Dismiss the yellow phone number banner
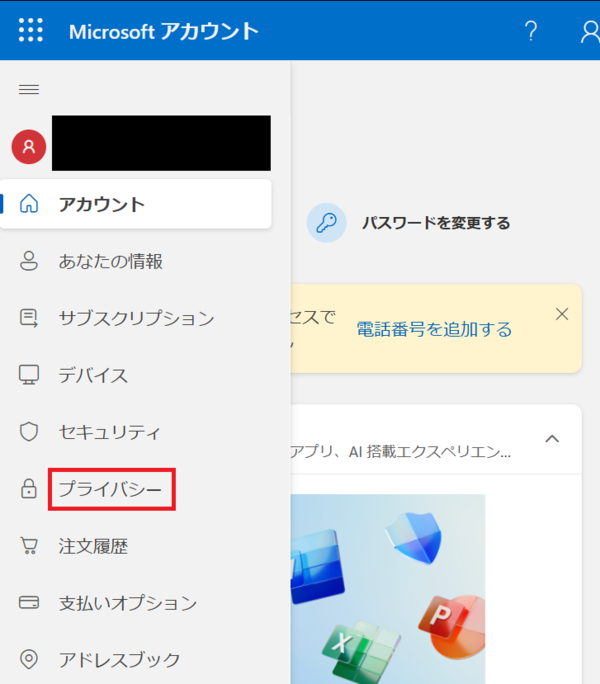Viewport: 600px width, 684px height. (x=562, y=314)
